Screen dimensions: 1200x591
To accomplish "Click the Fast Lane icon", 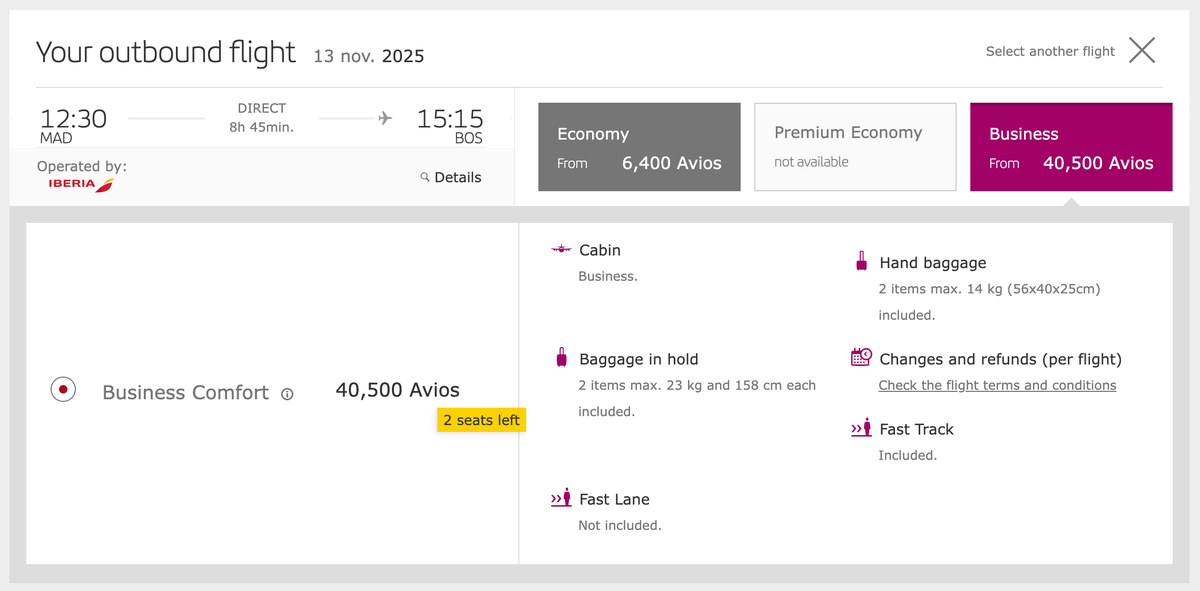I will coord(560,497).
